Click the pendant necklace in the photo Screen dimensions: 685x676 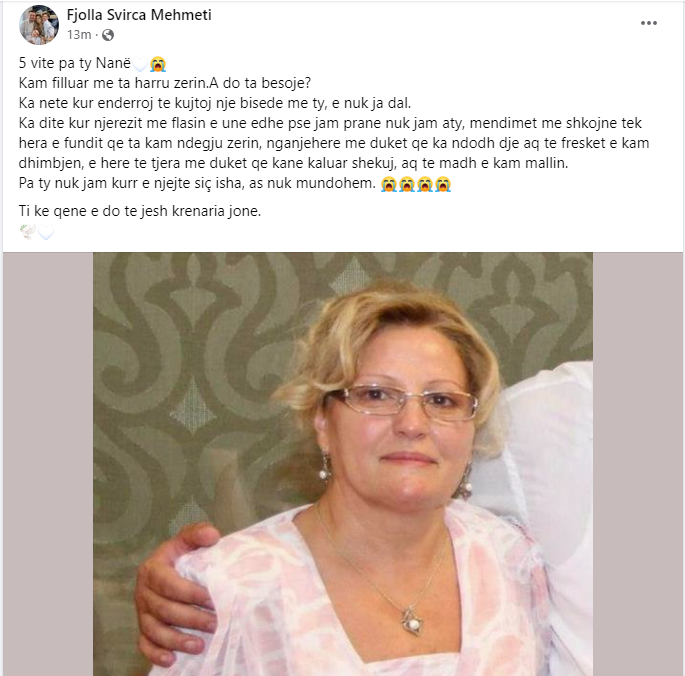pyautogui.click(x=411, y=619)
